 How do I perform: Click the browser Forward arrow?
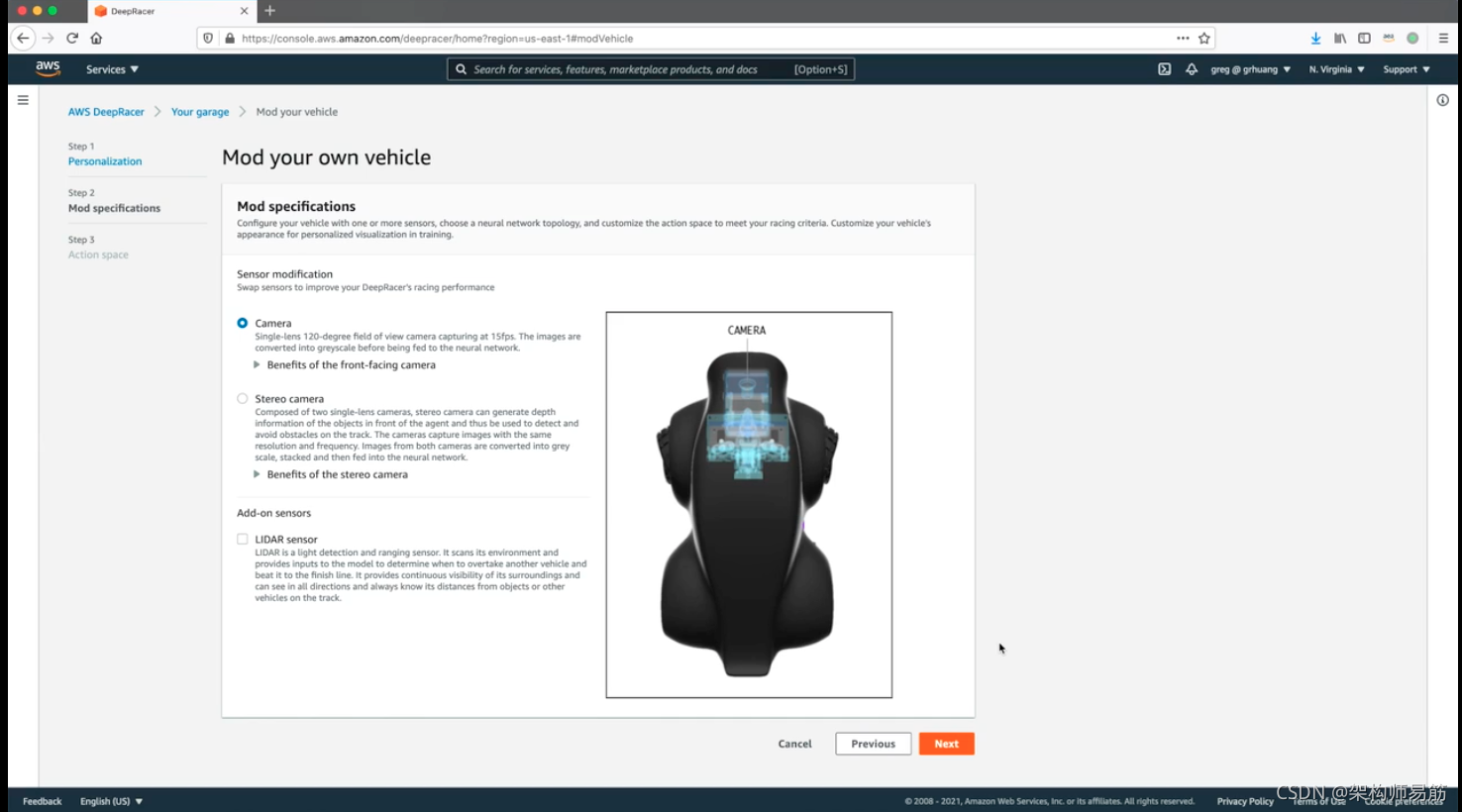pyautogui.click(x=48, y=38)
